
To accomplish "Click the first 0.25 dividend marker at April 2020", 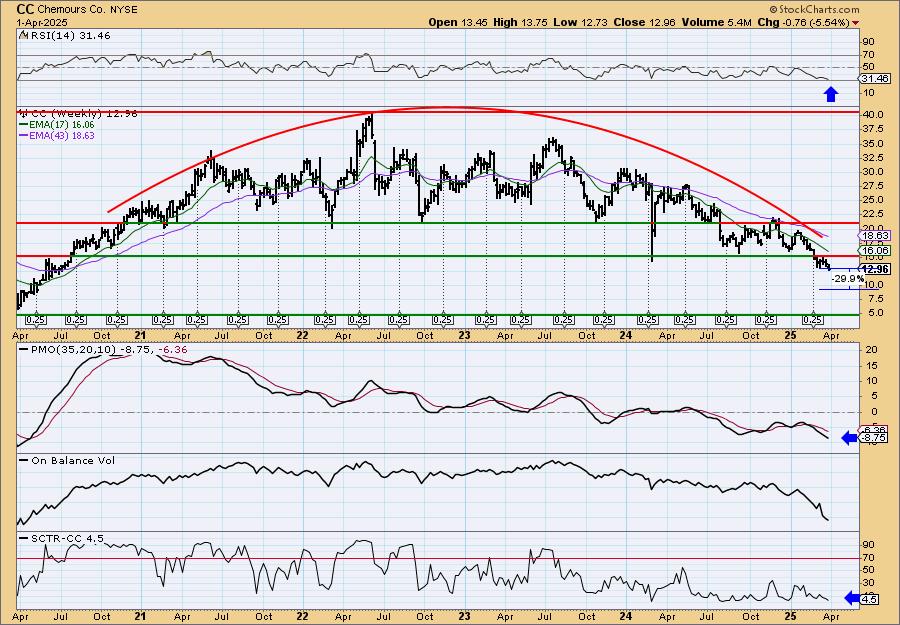I will tap(36, 320).
